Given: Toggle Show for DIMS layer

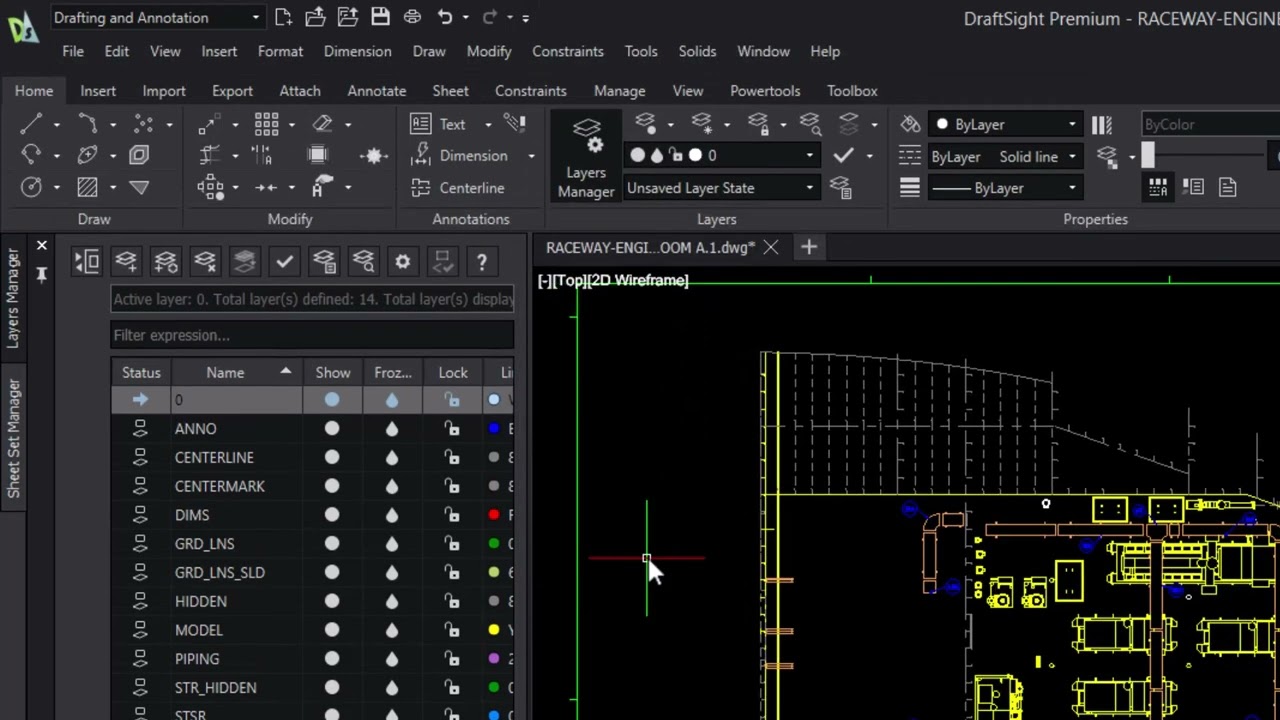Looking at the screenshot, I should coord(332,515).
